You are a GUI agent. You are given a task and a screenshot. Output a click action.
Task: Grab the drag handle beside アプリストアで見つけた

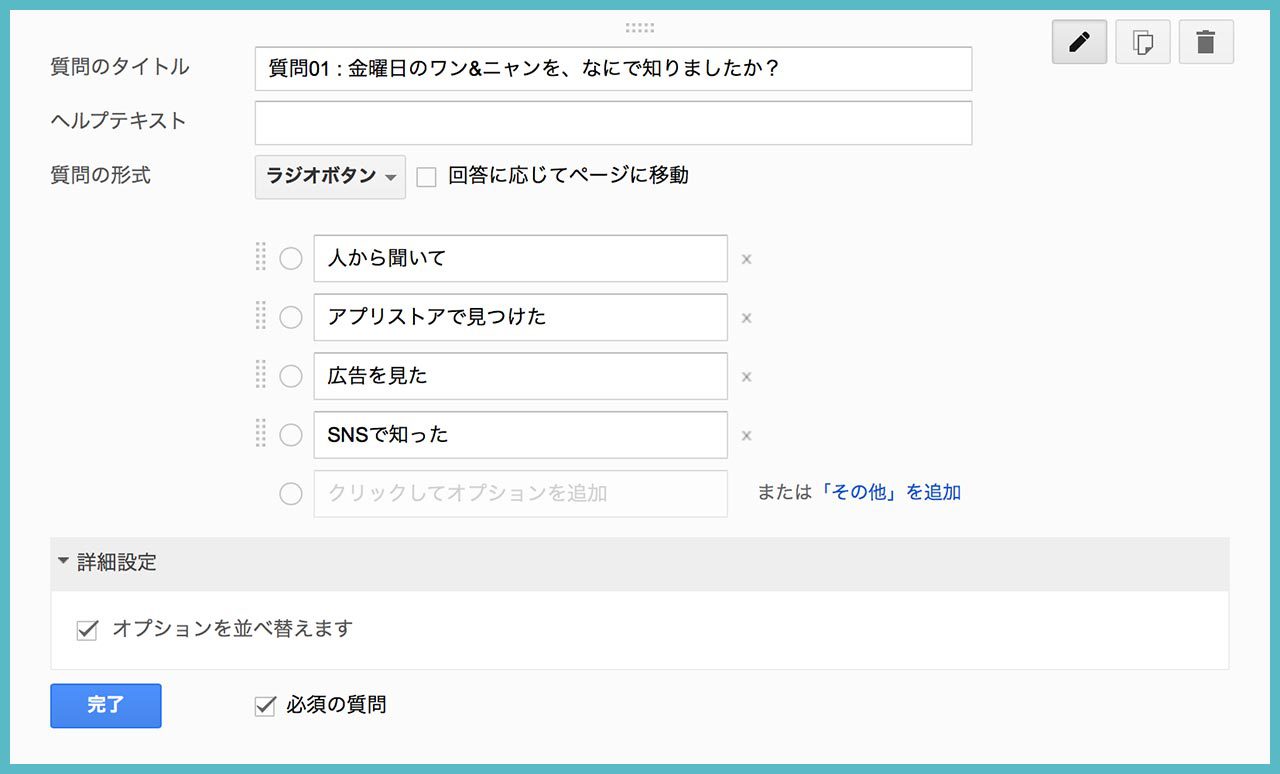point(261,316)
